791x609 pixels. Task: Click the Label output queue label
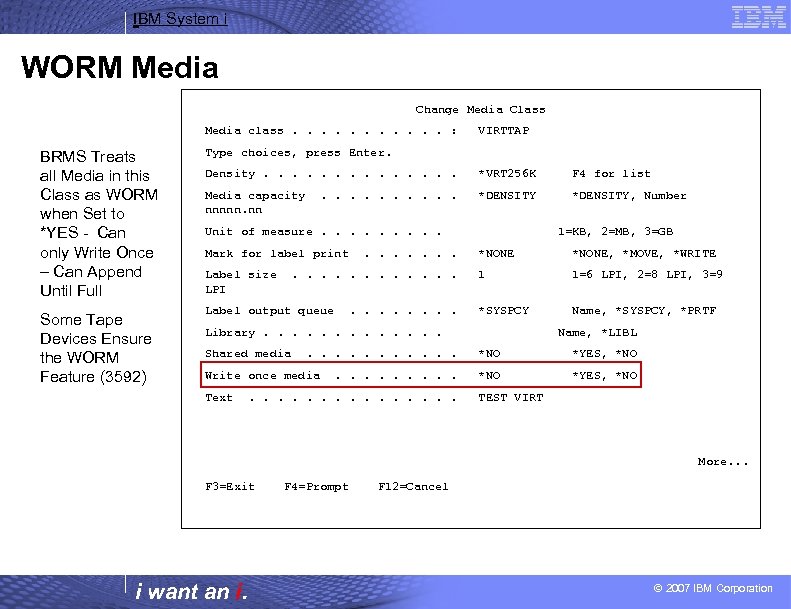coord(269,311)
